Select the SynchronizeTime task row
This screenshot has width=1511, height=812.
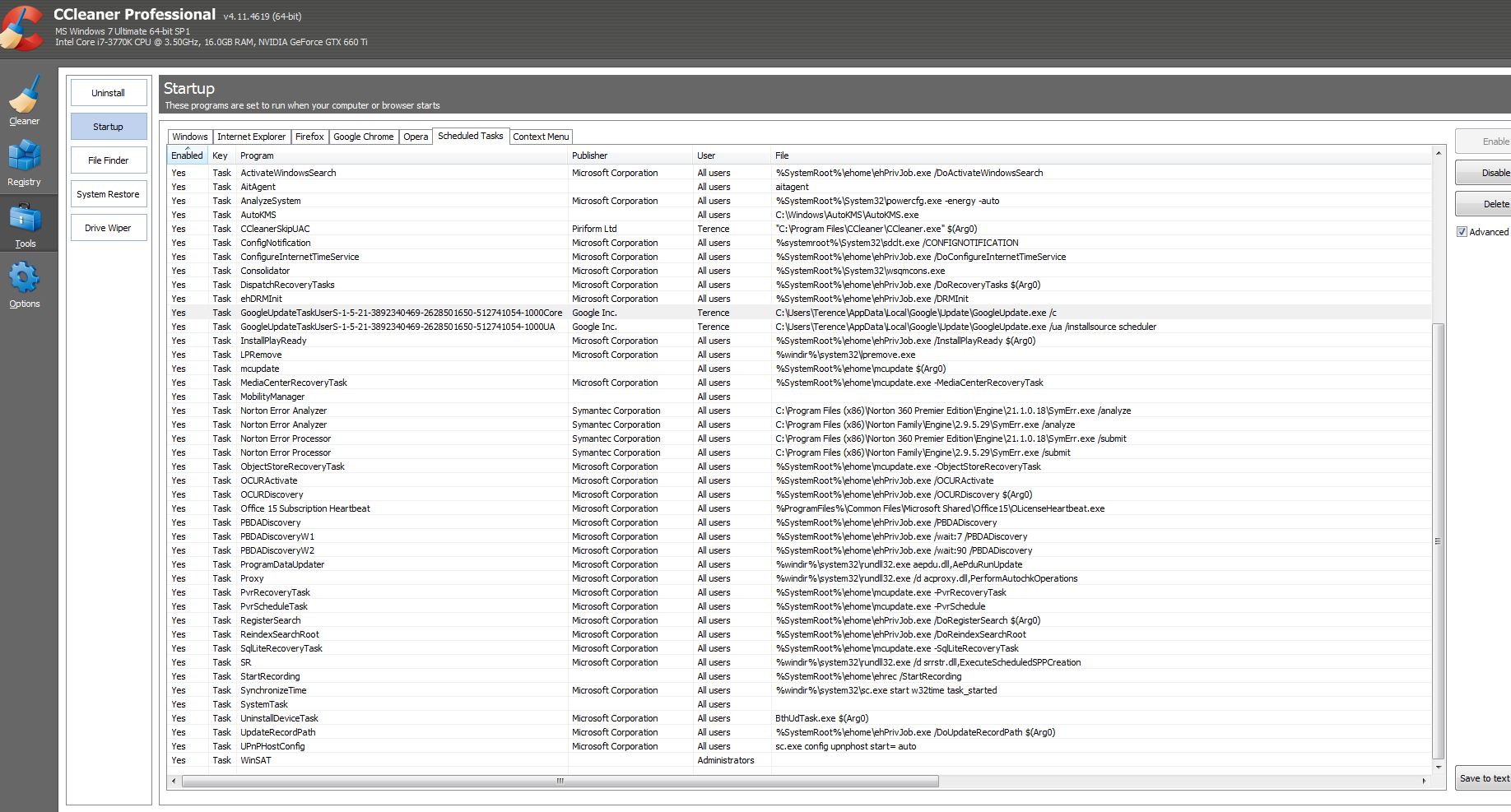click(x=799, y=690)
